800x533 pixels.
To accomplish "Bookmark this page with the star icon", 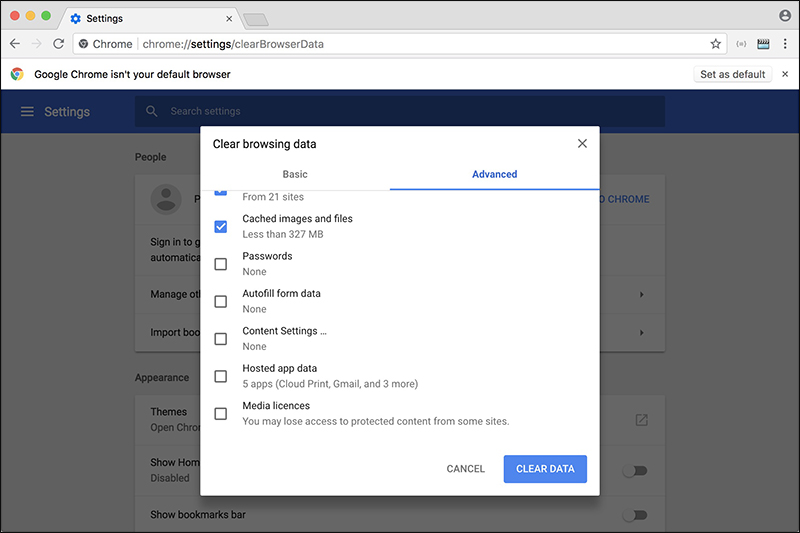I will (x=716, y=44).
